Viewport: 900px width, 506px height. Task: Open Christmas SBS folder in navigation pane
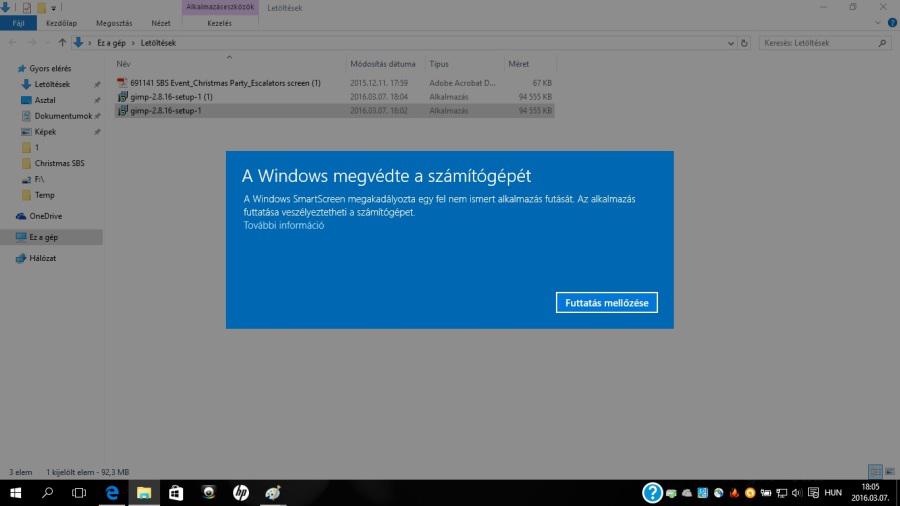coord(59,164)
